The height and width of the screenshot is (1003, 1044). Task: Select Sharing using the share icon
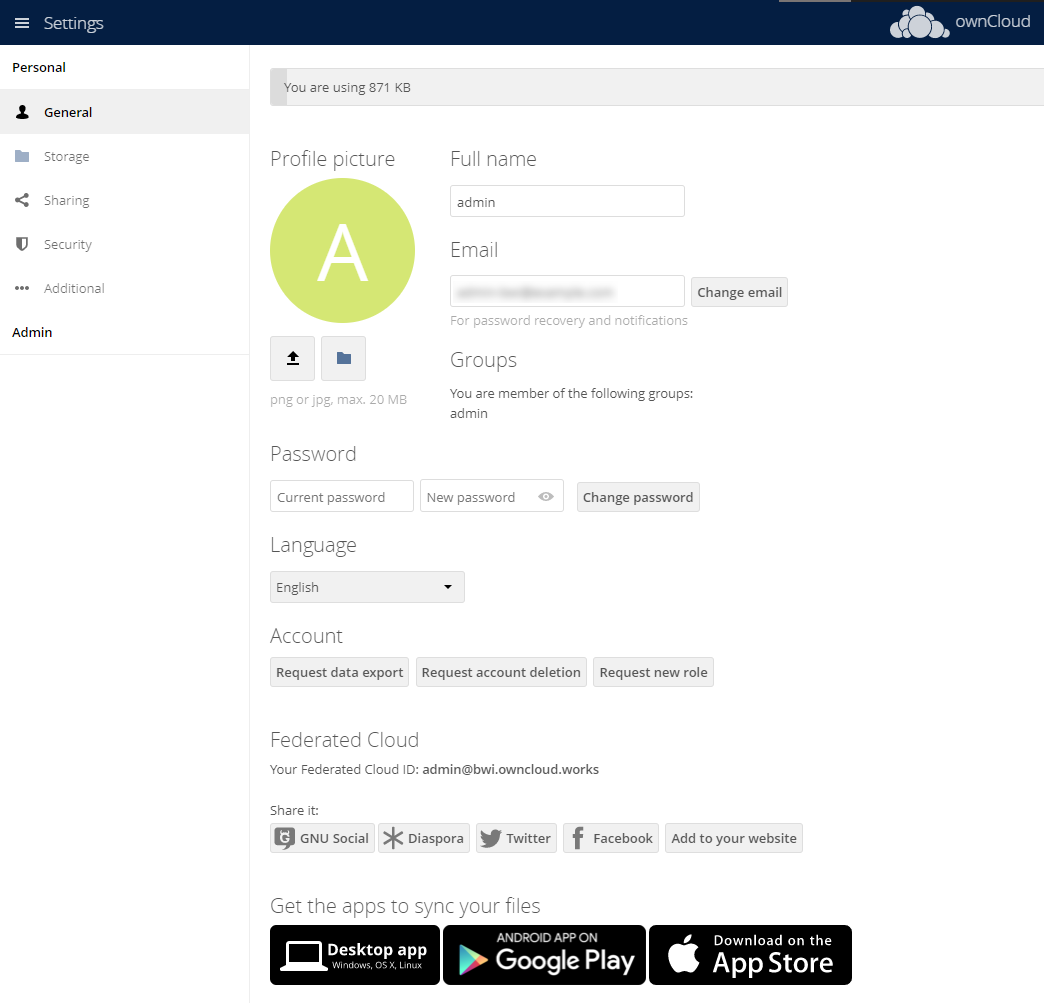pos(22,200)
